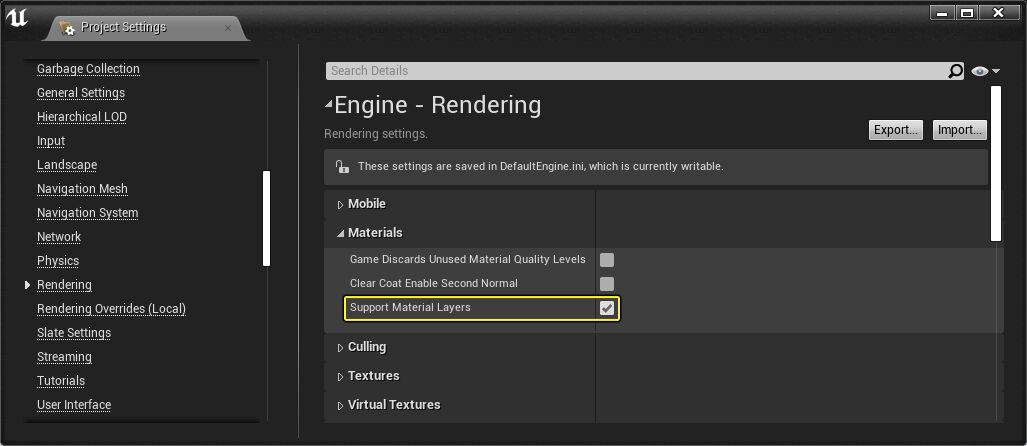Click the unlocked padlock icon

(342, 167)
